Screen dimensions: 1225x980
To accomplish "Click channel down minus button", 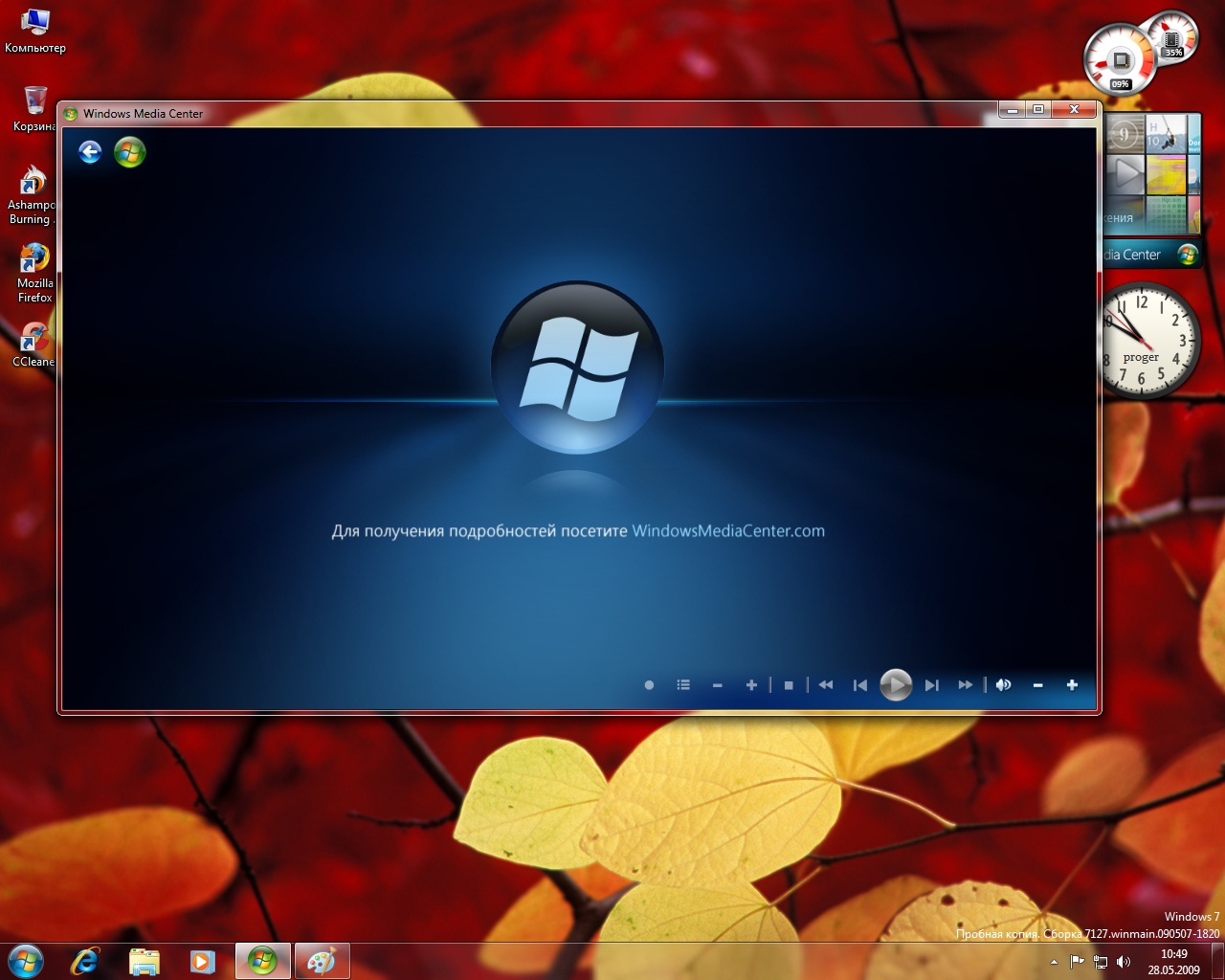I will click(717, 685).
